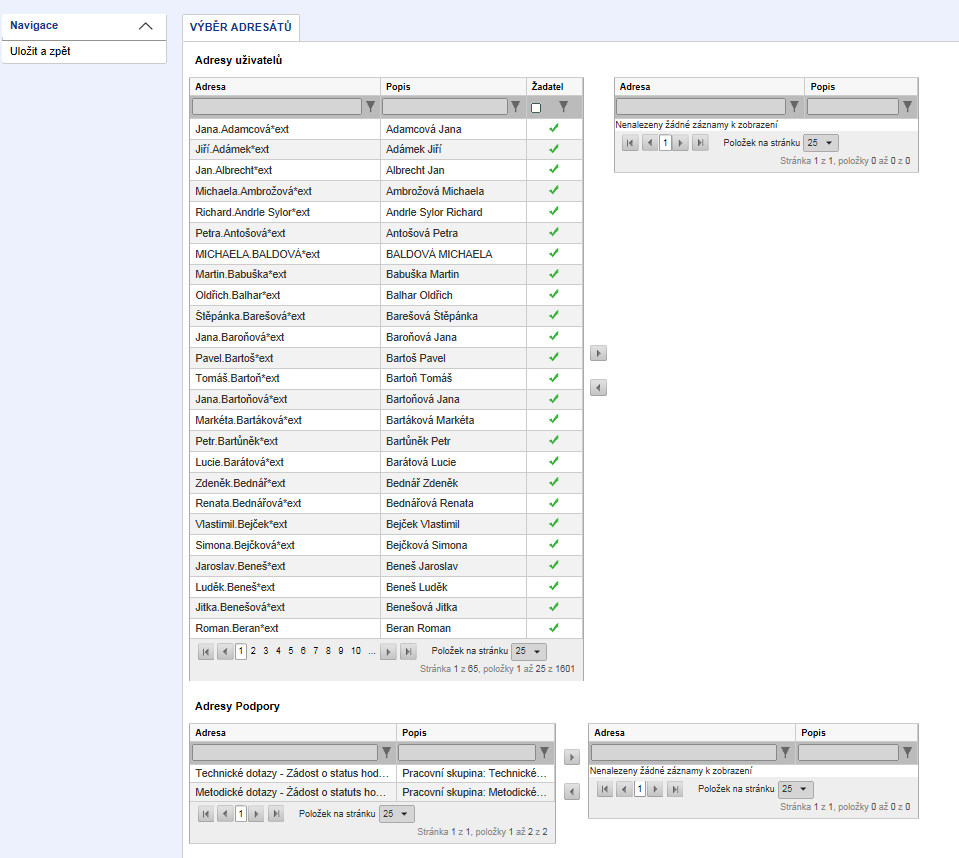959x858 pixels.
Task: Select row Jana.Adamcová*ext
Action: pos(387,129)
